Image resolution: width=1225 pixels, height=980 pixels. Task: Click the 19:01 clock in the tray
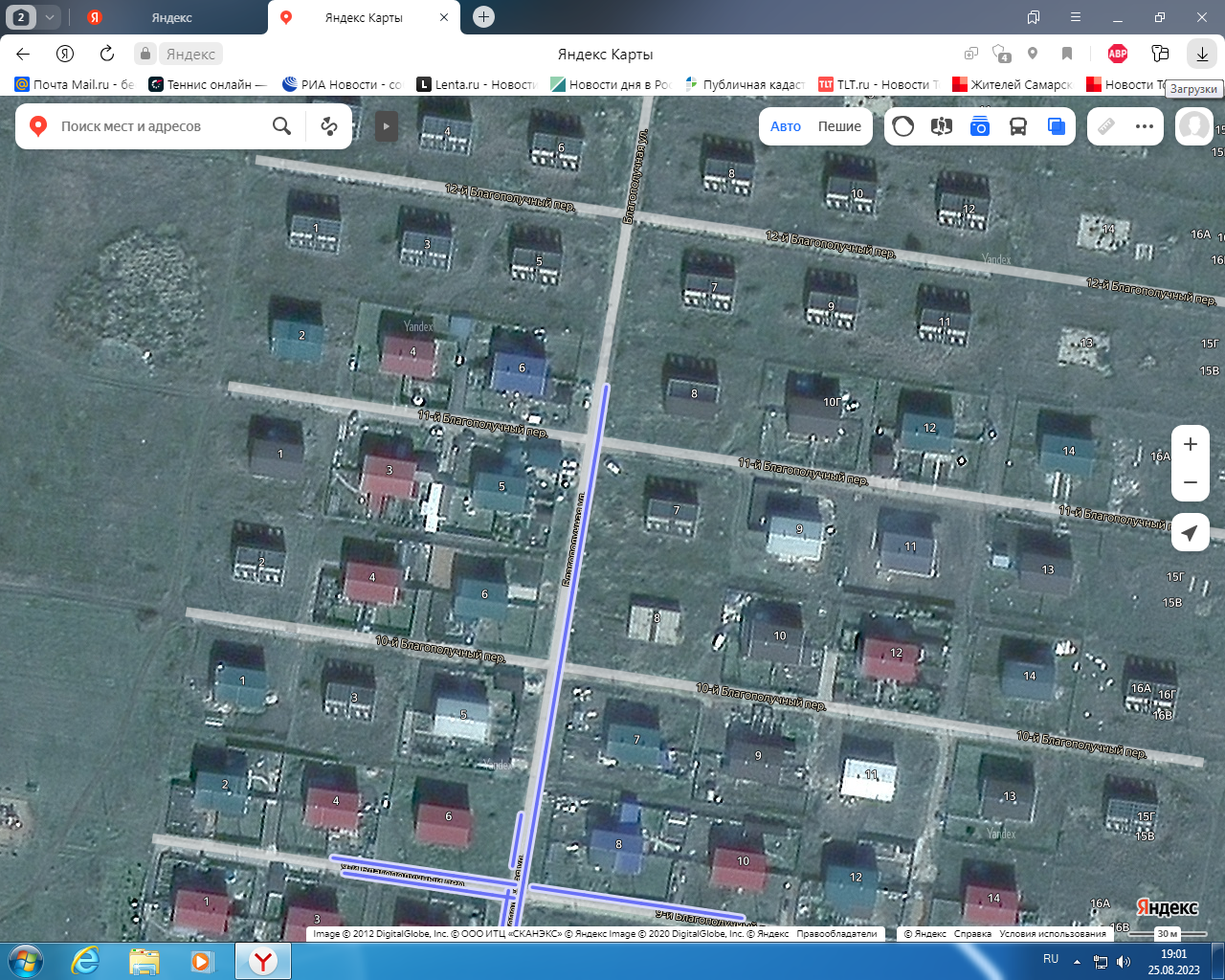(x=1174, y=954)
